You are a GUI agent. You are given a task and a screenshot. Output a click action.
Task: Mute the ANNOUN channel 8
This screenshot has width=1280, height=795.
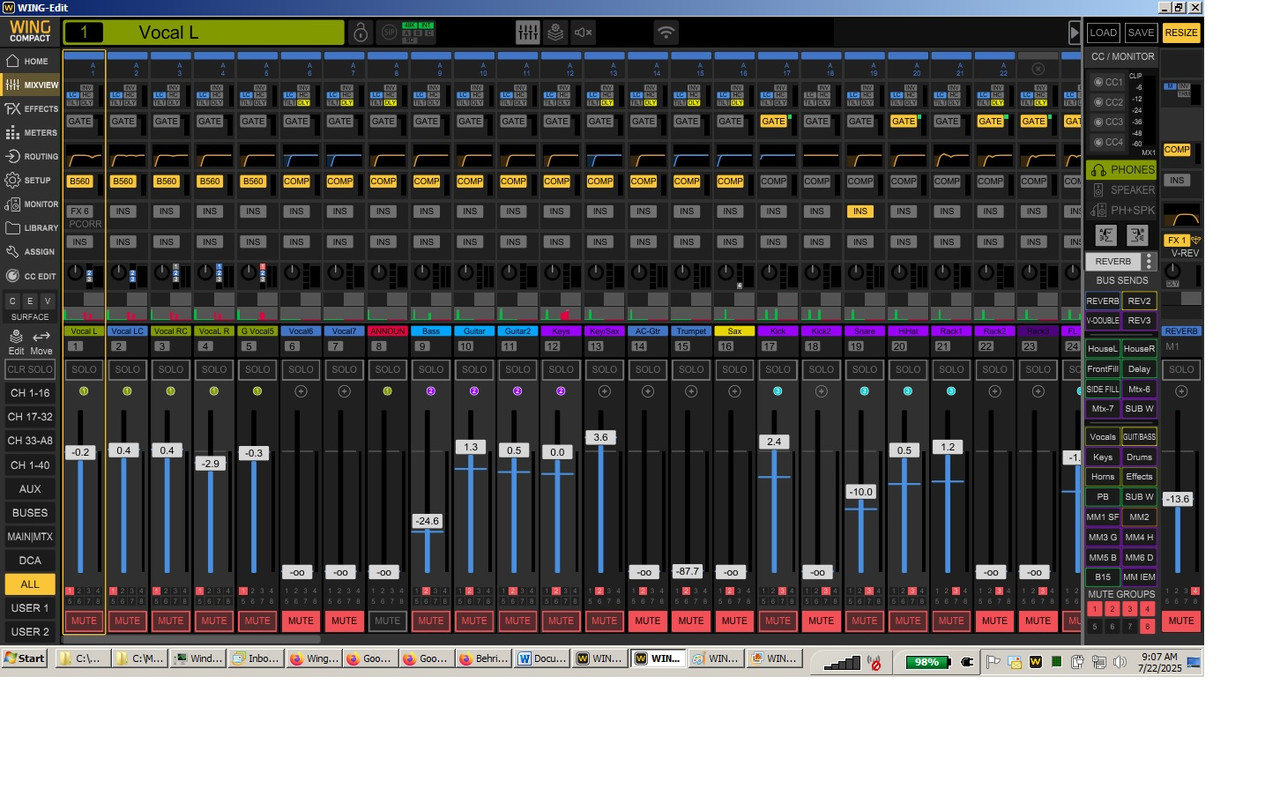[387, 621]
